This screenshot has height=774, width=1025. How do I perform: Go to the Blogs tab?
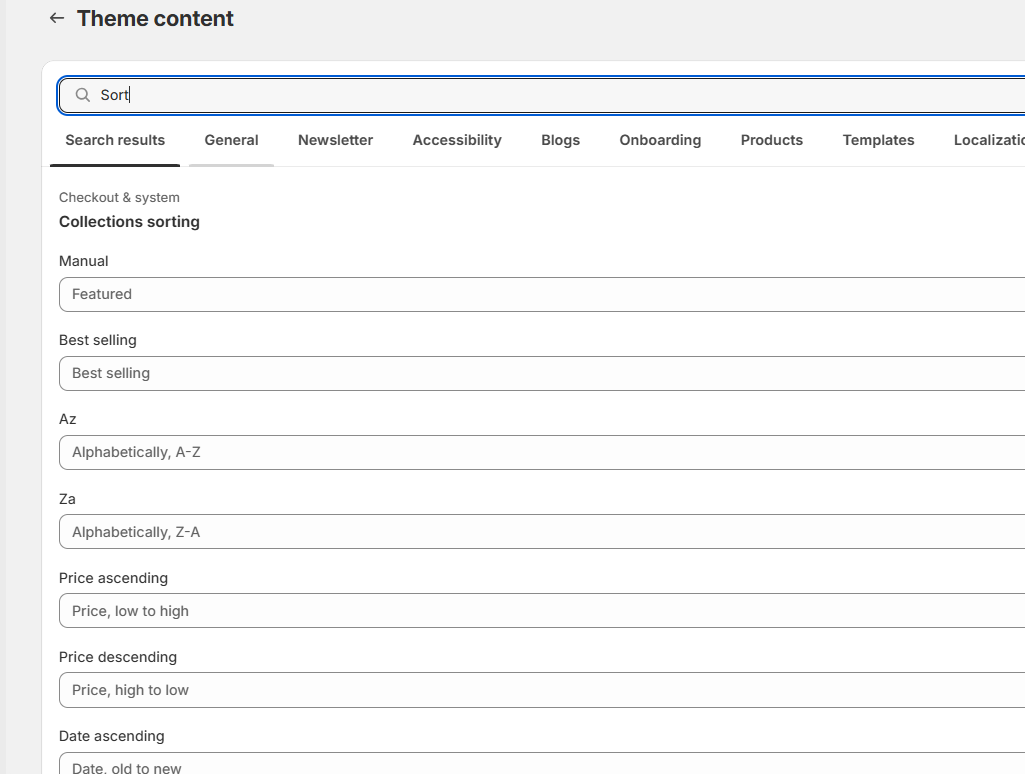click(560, 140)
